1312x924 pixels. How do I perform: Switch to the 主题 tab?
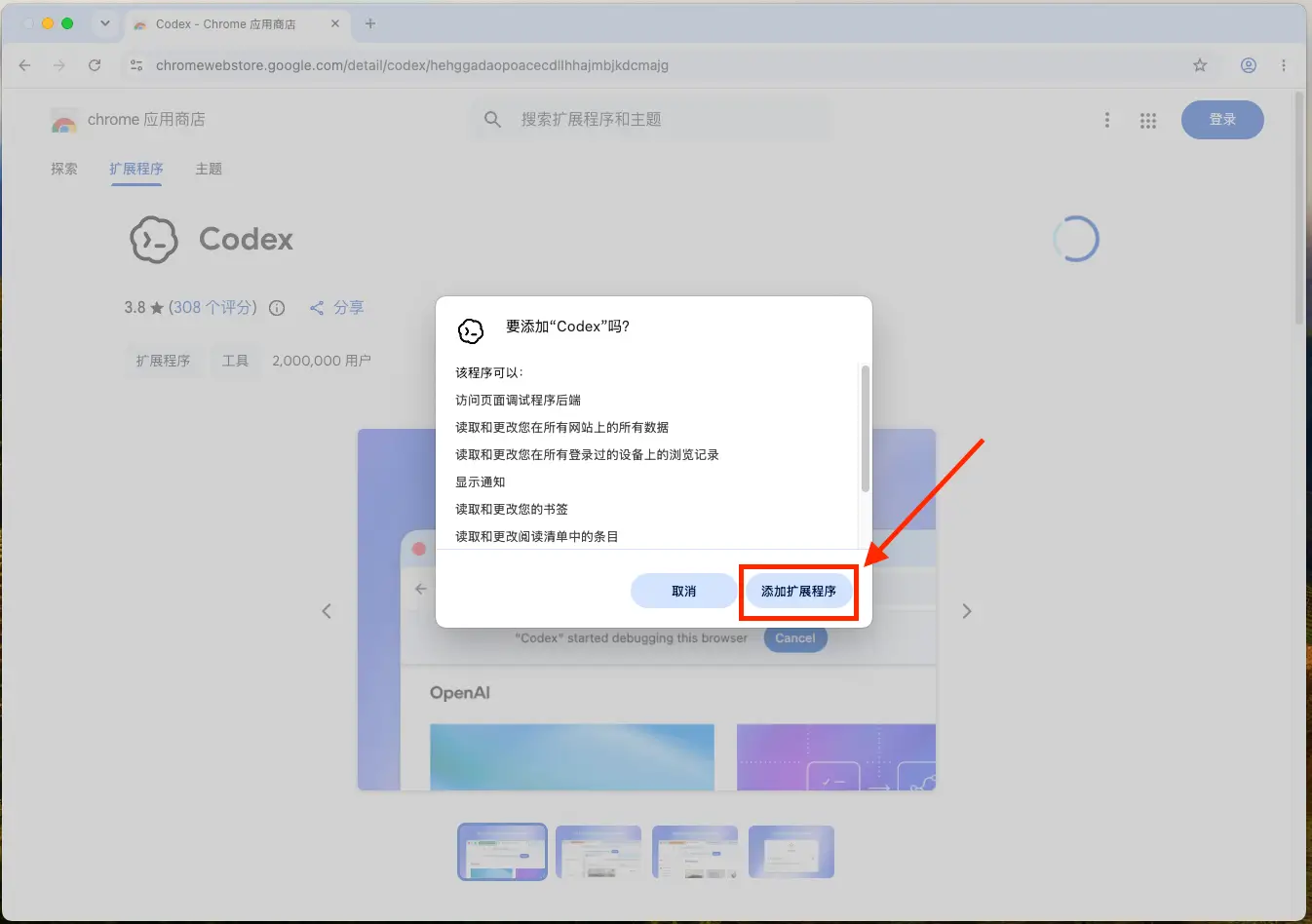[209, 169]
